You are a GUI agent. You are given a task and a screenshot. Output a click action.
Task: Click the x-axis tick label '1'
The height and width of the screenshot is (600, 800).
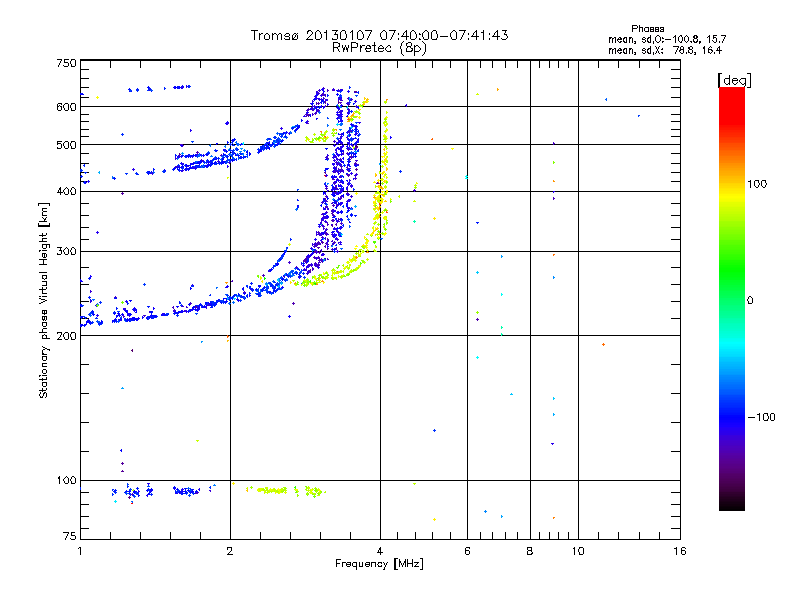point(80,551)
